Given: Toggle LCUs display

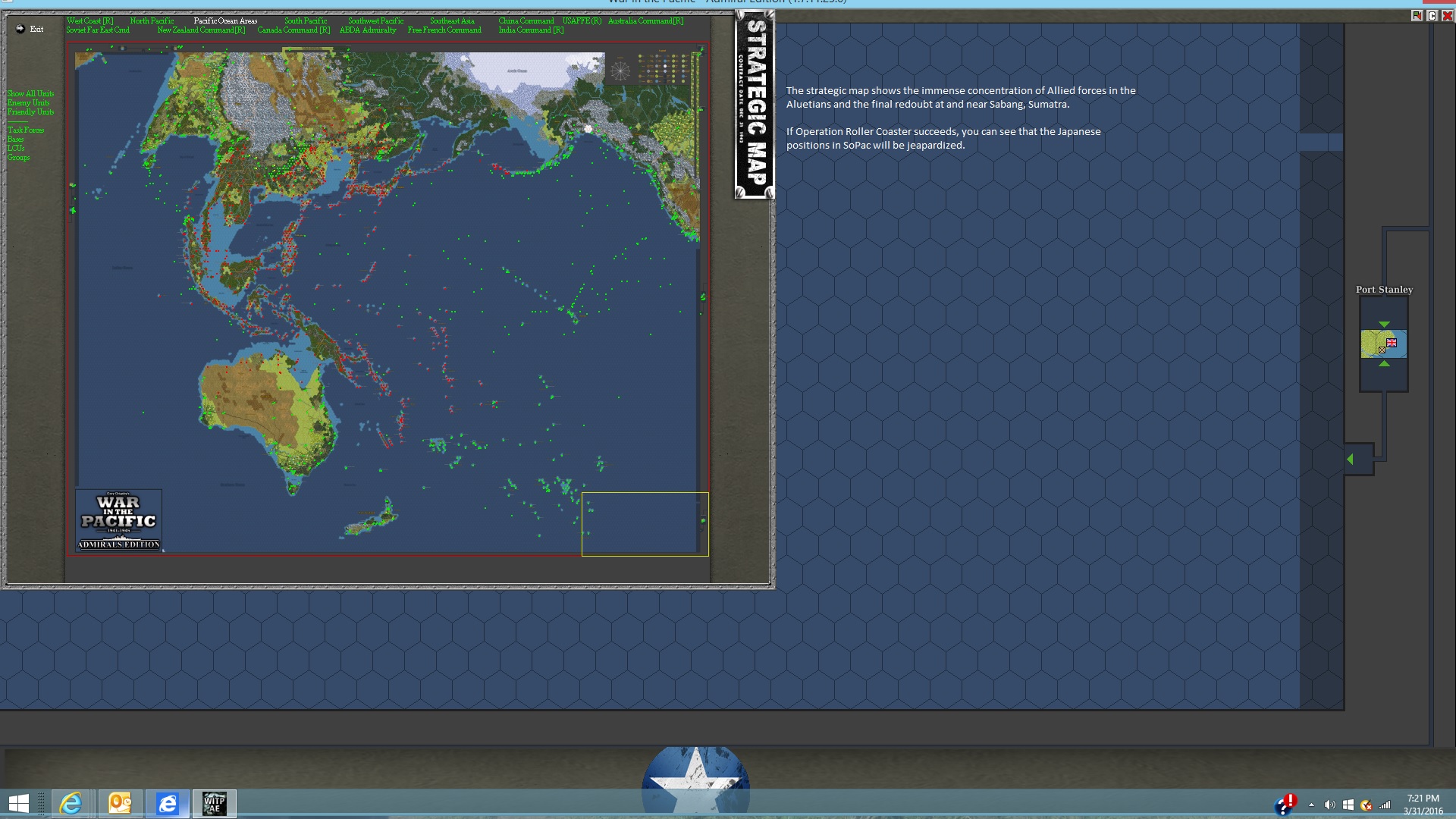Looking at the screenshot, I should coord(16,149).
